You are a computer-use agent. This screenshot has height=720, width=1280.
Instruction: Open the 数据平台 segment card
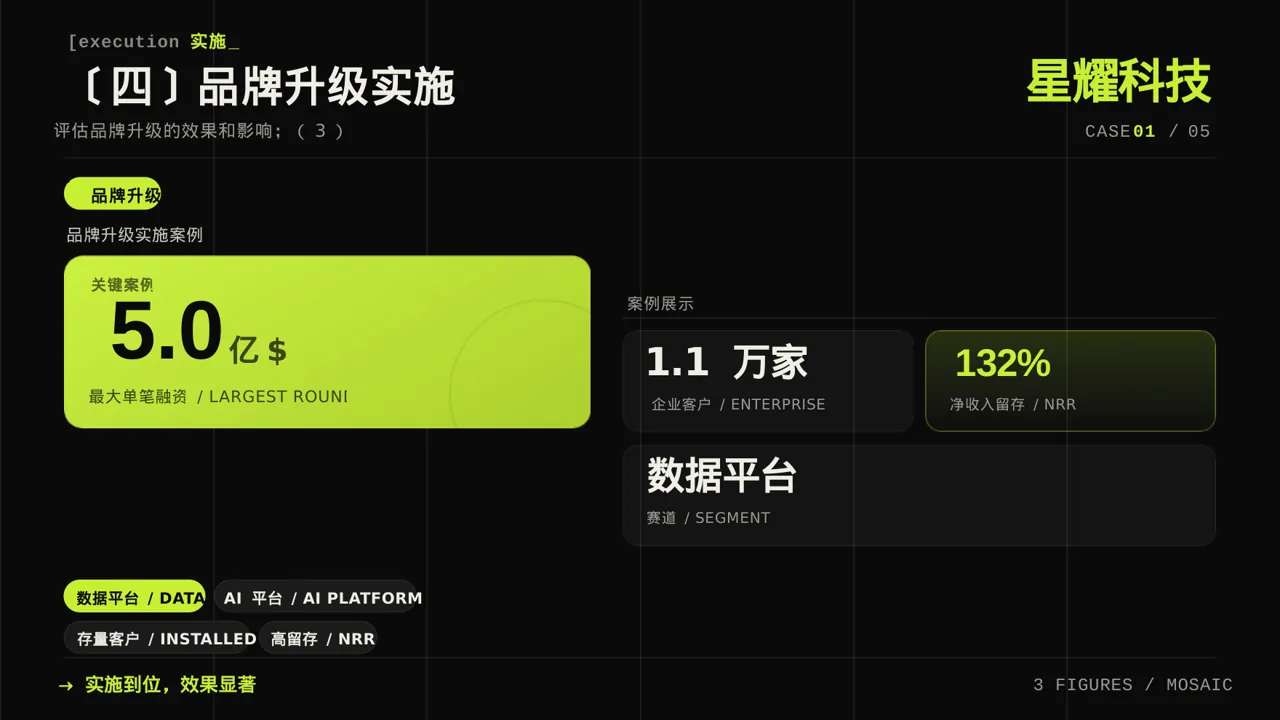pos(919,495)
